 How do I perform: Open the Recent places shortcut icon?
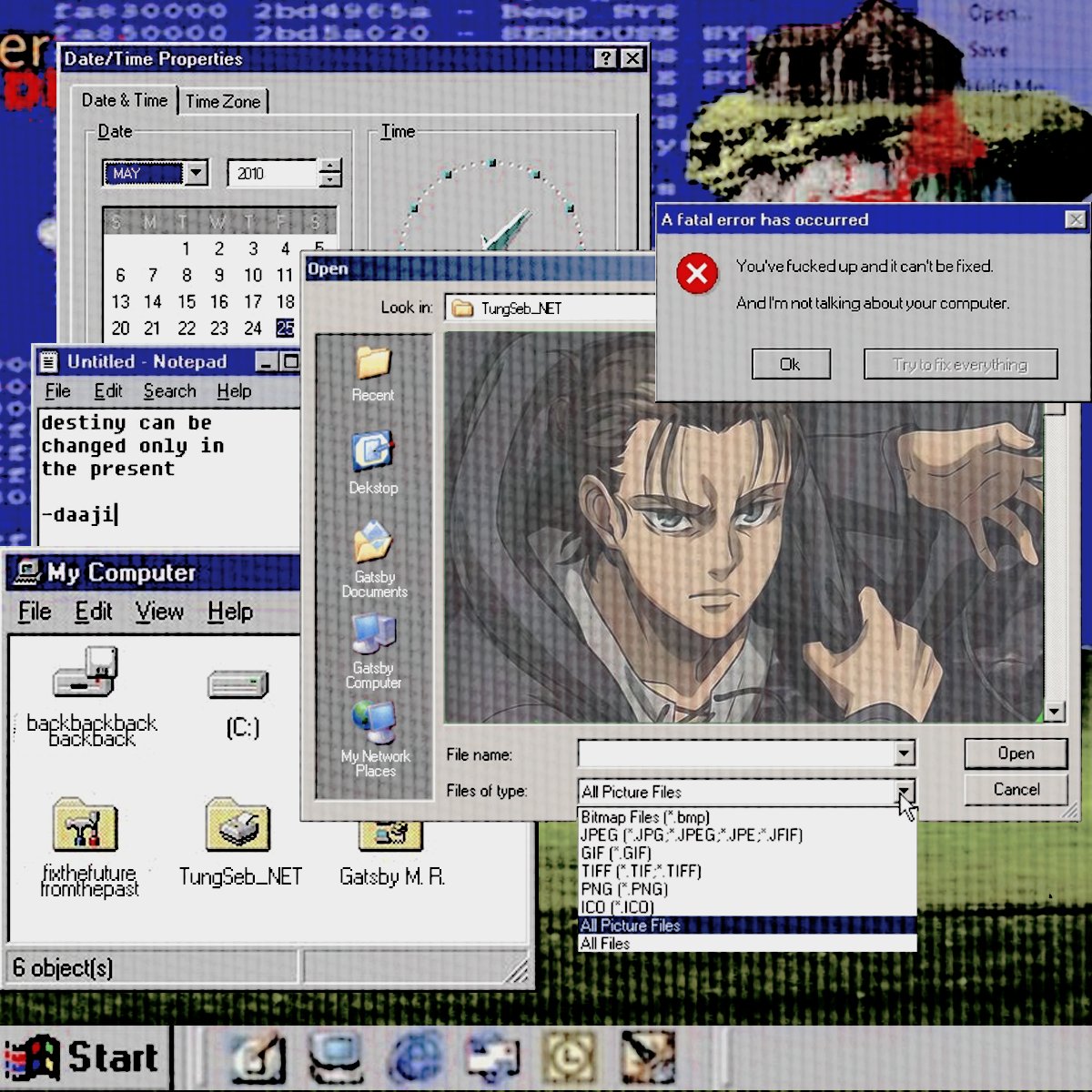pos(372,363)
